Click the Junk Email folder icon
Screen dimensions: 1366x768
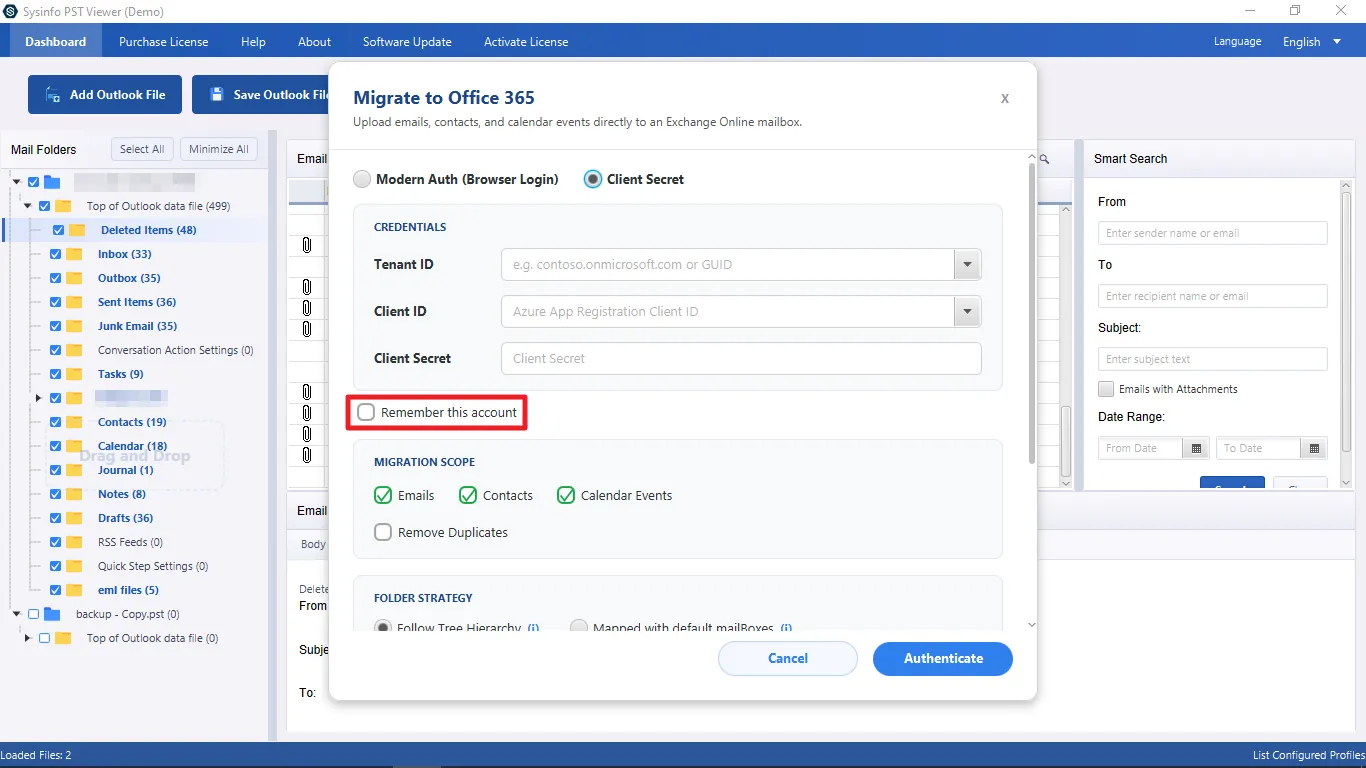pyautogui.click(x=74, y=326)
